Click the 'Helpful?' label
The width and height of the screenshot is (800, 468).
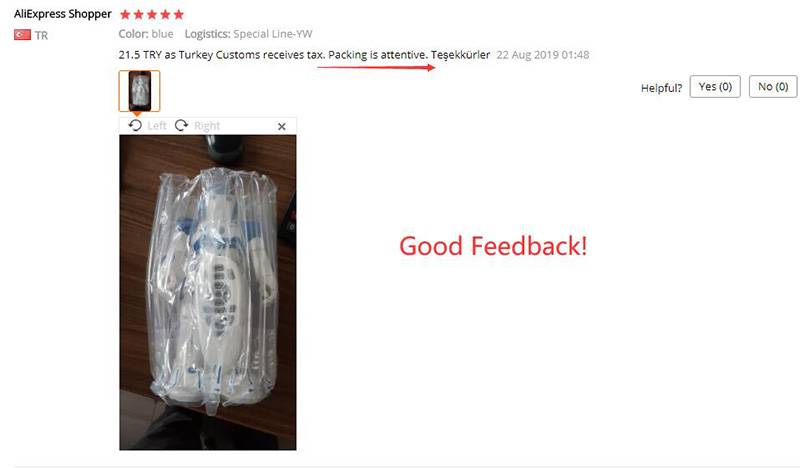(x=661, y=88)
